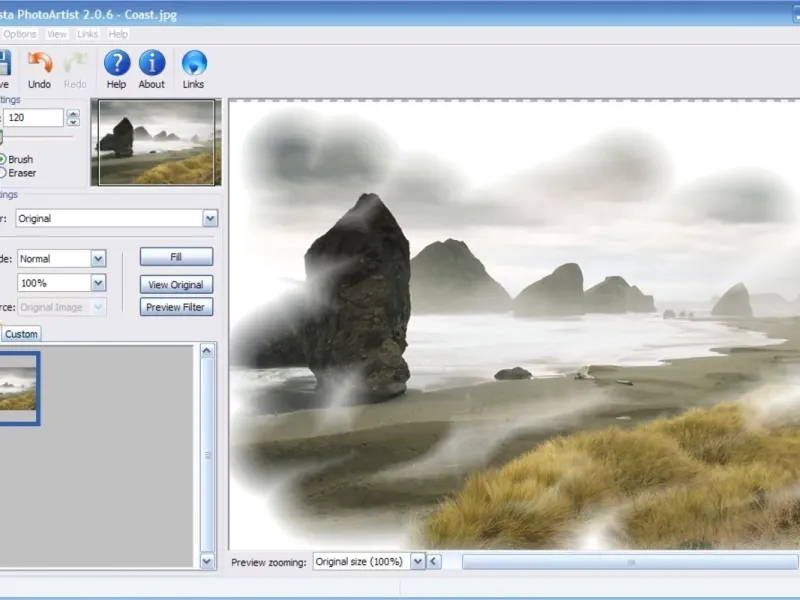Viewport: 800px width, 600px height.
Task: Open the 100% opacity dropdown
Action: [98, 283]
